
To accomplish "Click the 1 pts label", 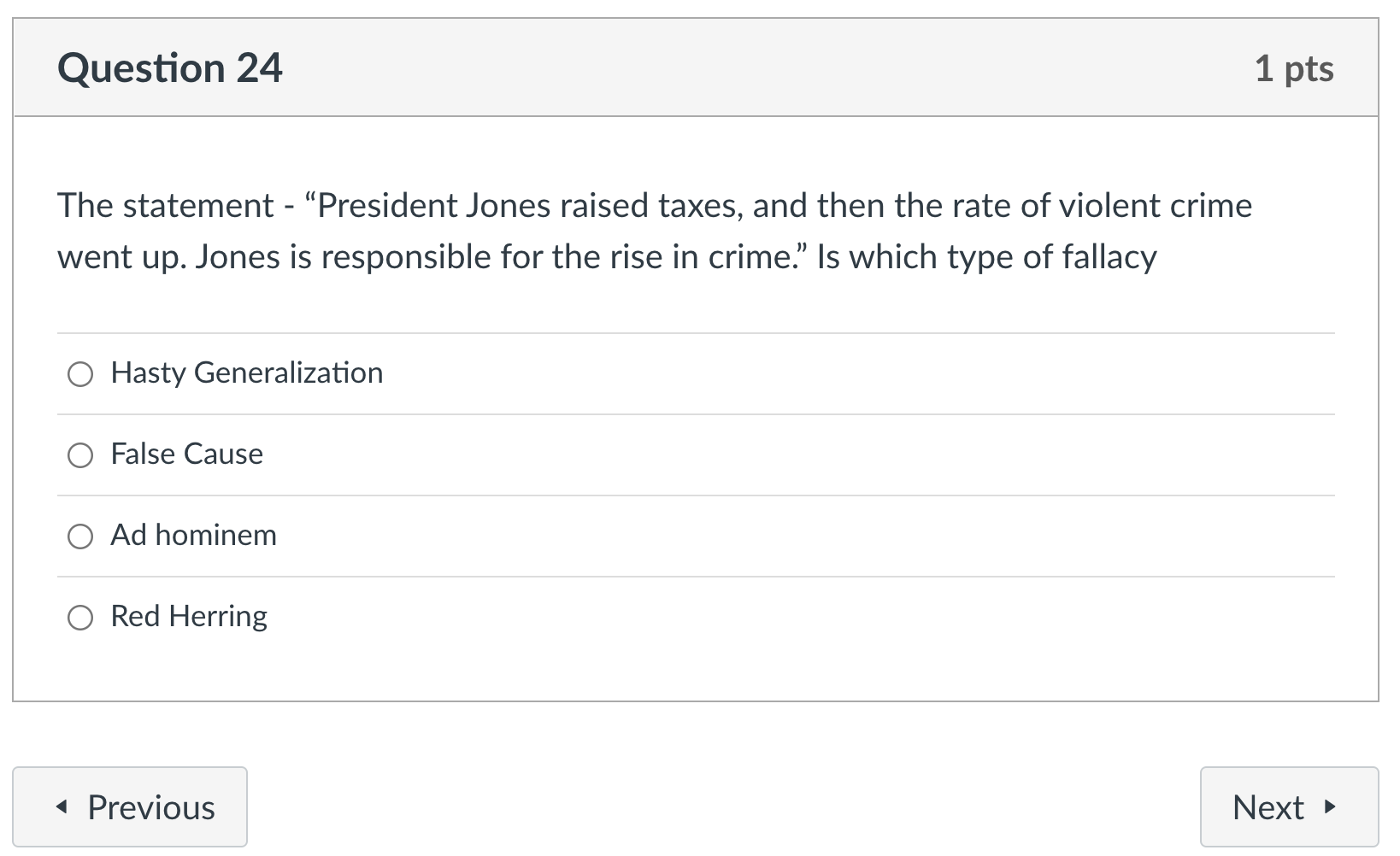I will click(1293, 69).
